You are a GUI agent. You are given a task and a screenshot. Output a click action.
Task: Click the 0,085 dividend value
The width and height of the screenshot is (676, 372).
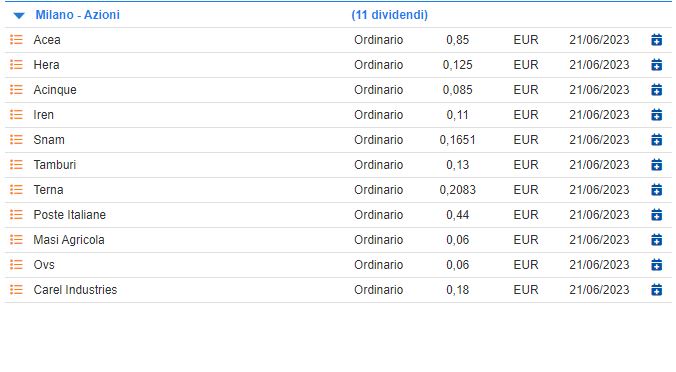[457, 90]
